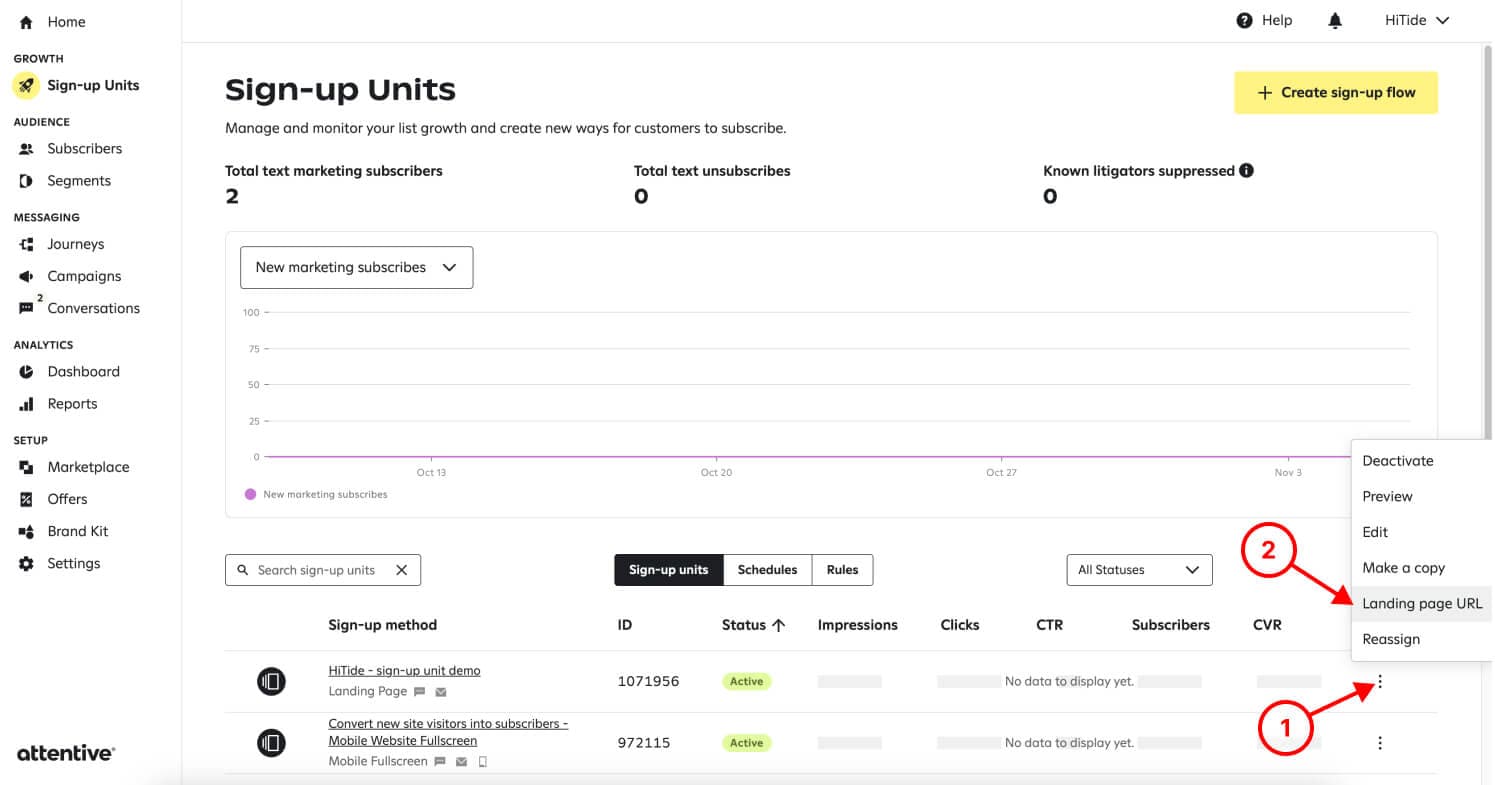Open Offers in the sidebar
Image resolution: width=1495 pixels, height=785 pixels.
[x=53, y=498]
